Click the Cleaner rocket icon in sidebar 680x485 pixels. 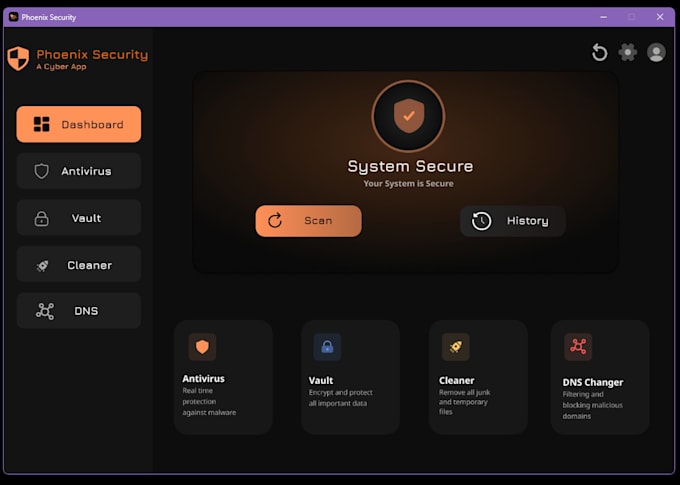click(x=42, y=265)
